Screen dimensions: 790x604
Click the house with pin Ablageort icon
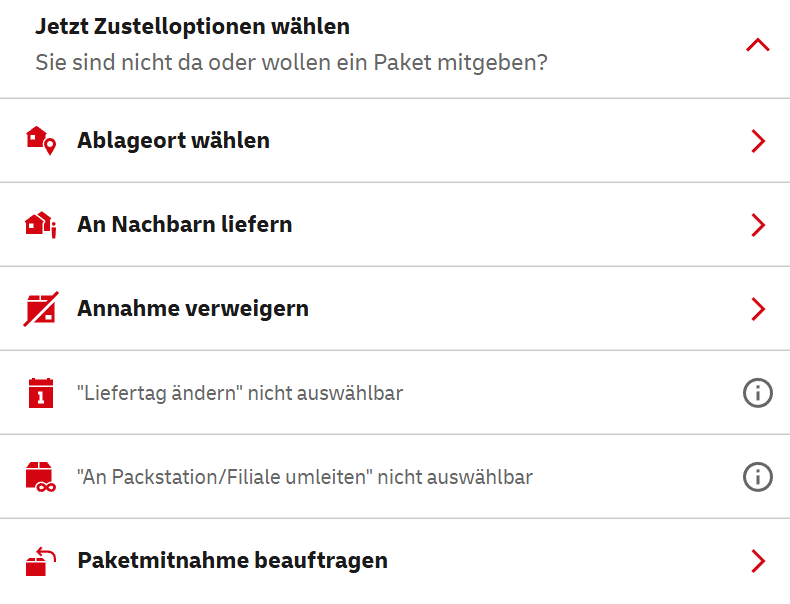(40, 140)
